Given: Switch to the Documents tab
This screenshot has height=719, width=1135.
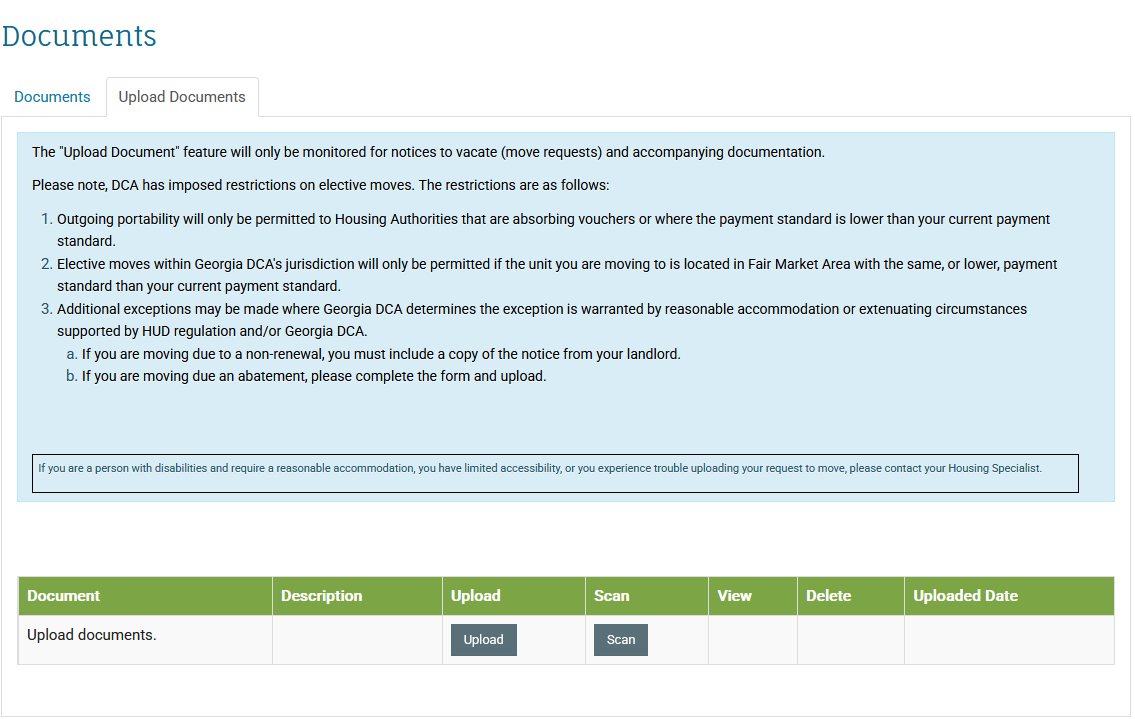Looking at the screenshot, I should point(52,97).
